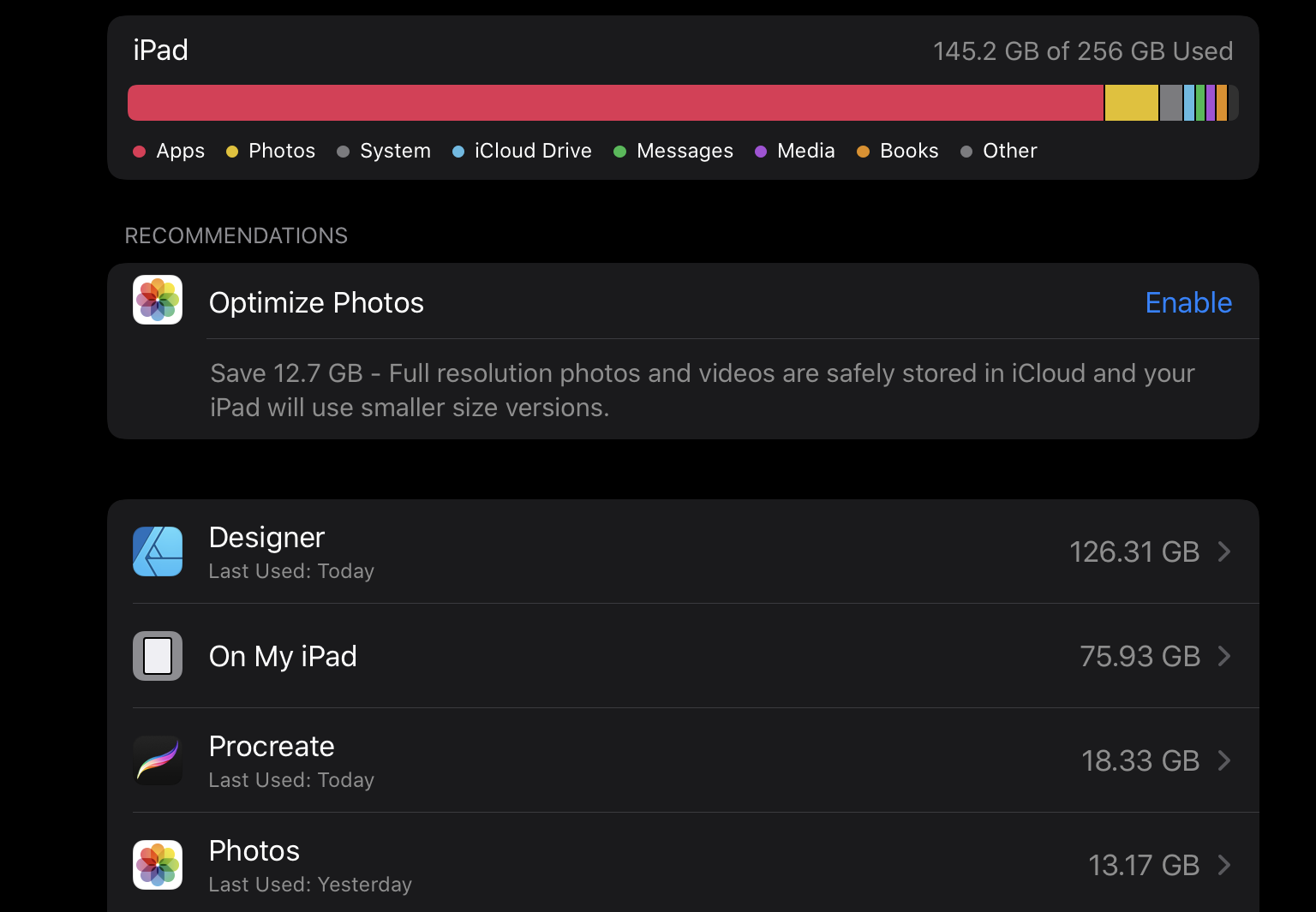Image resolution: width=1316 pixels, height=912 pixels.
Task: Click the System legend label
Action: pos(395,152)
